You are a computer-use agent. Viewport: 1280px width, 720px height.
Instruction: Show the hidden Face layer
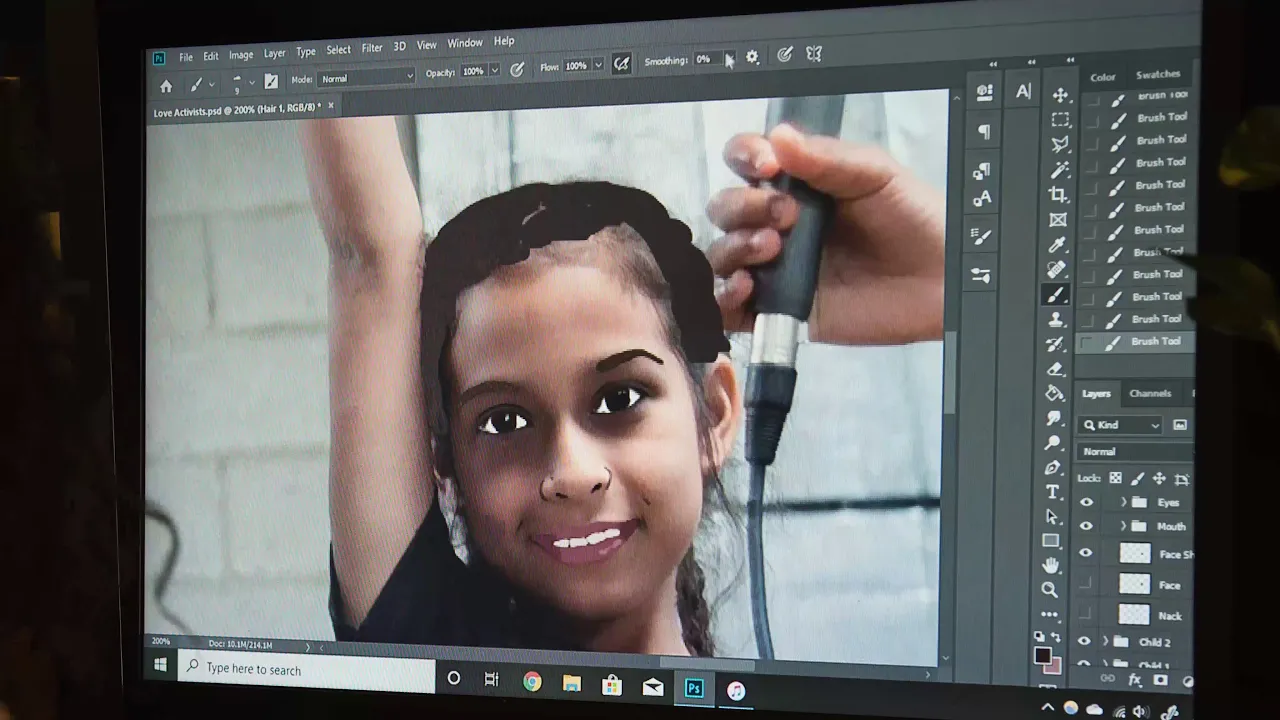point(1086,584)
